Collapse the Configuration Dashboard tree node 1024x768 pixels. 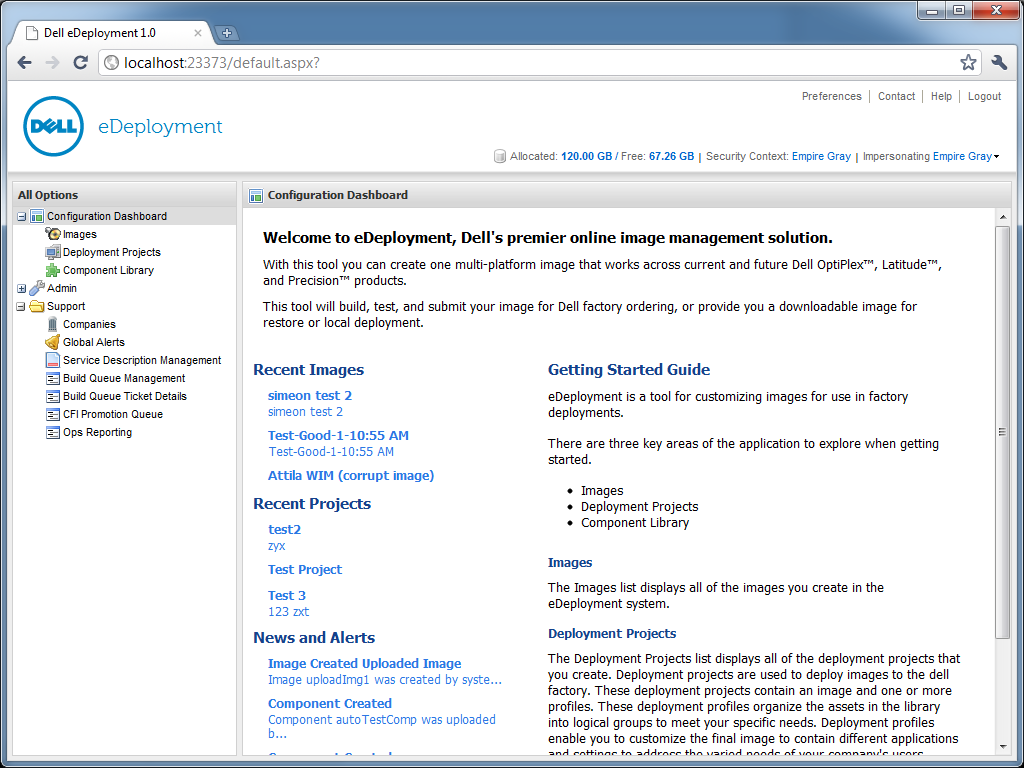(x=22, y=216)
